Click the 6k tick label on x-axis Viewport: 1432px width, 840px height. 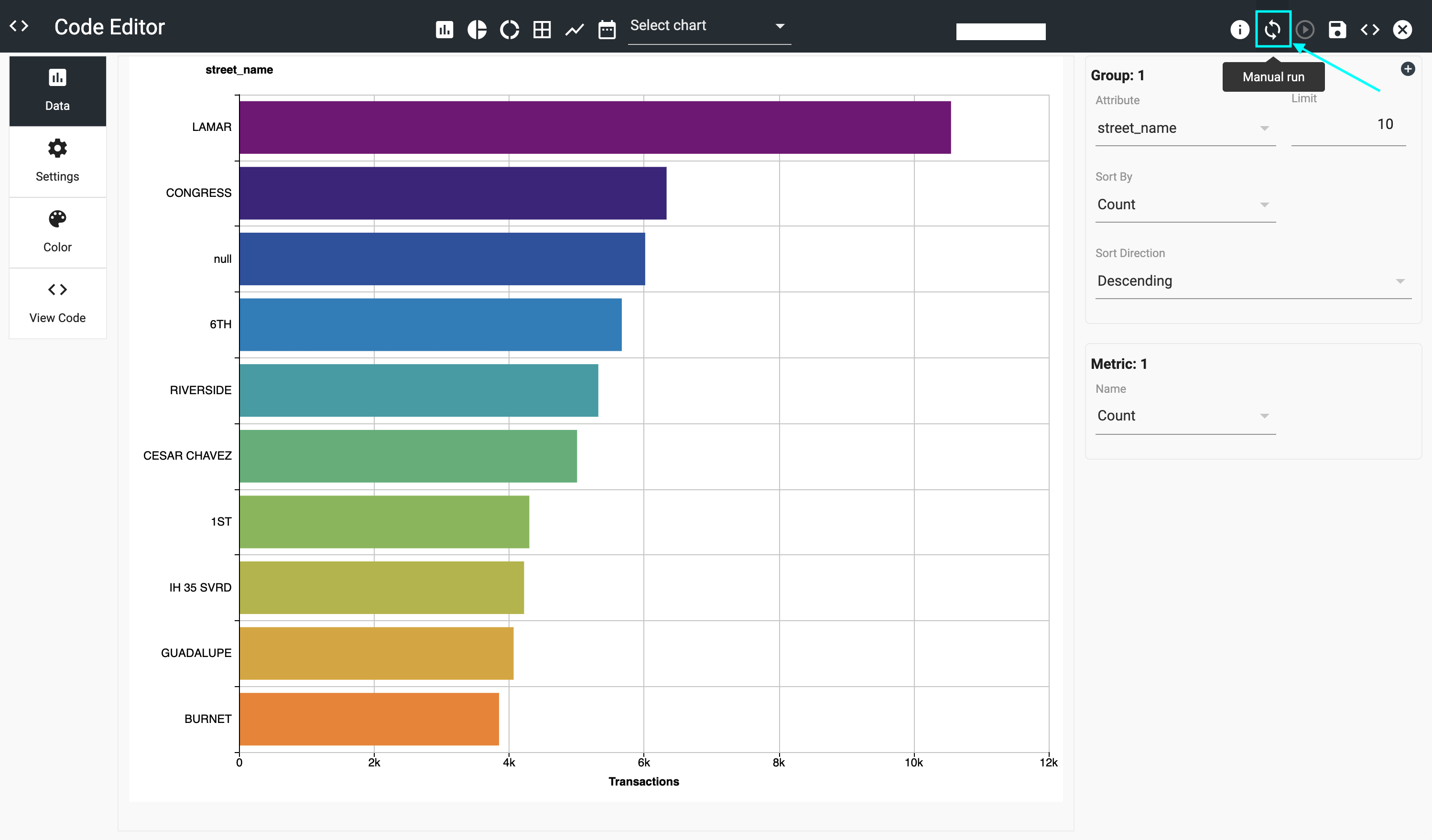coord(644,763)
